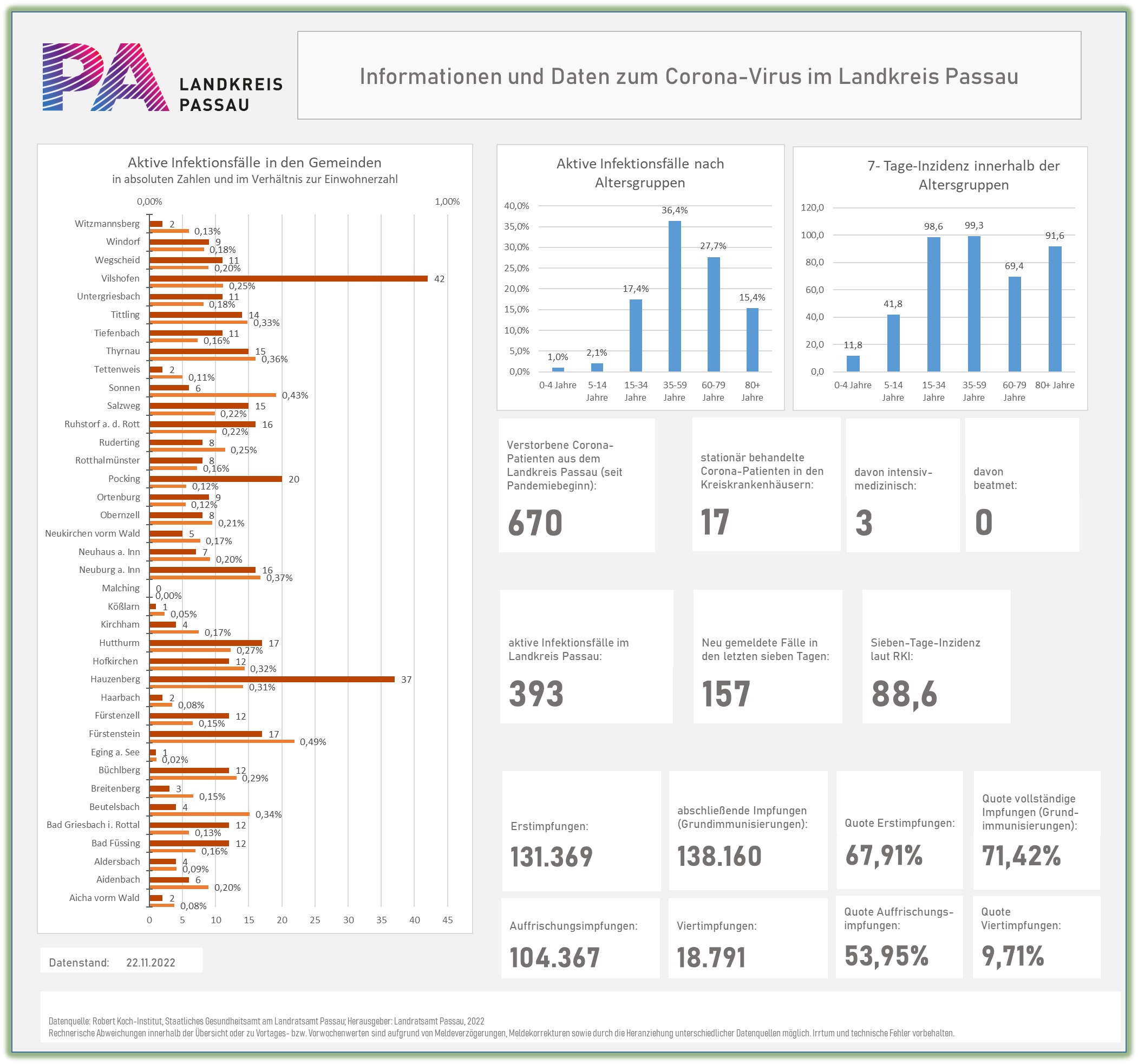Click the 'Neu gemeldete Fälle' card label
The width and height of the screenshot is (1138, 1064).
766,649
